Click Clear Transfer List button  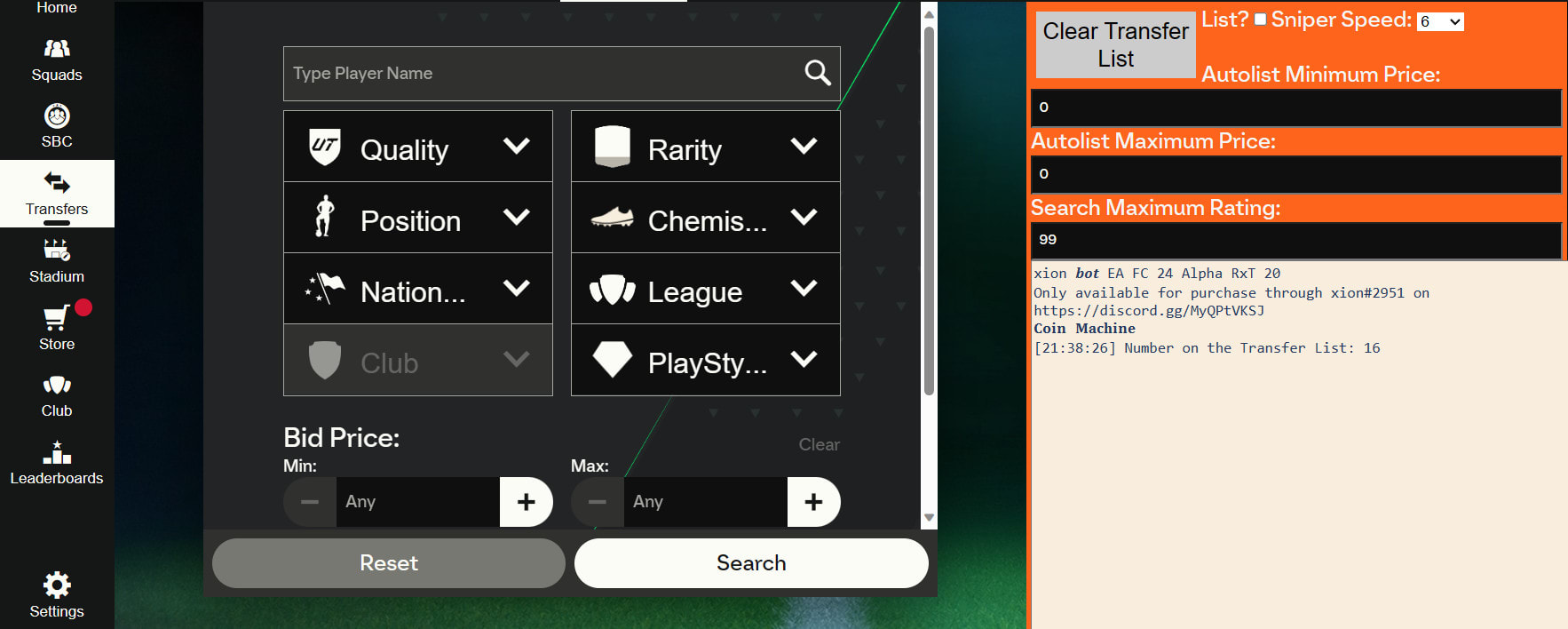(x=1116, y=44)
